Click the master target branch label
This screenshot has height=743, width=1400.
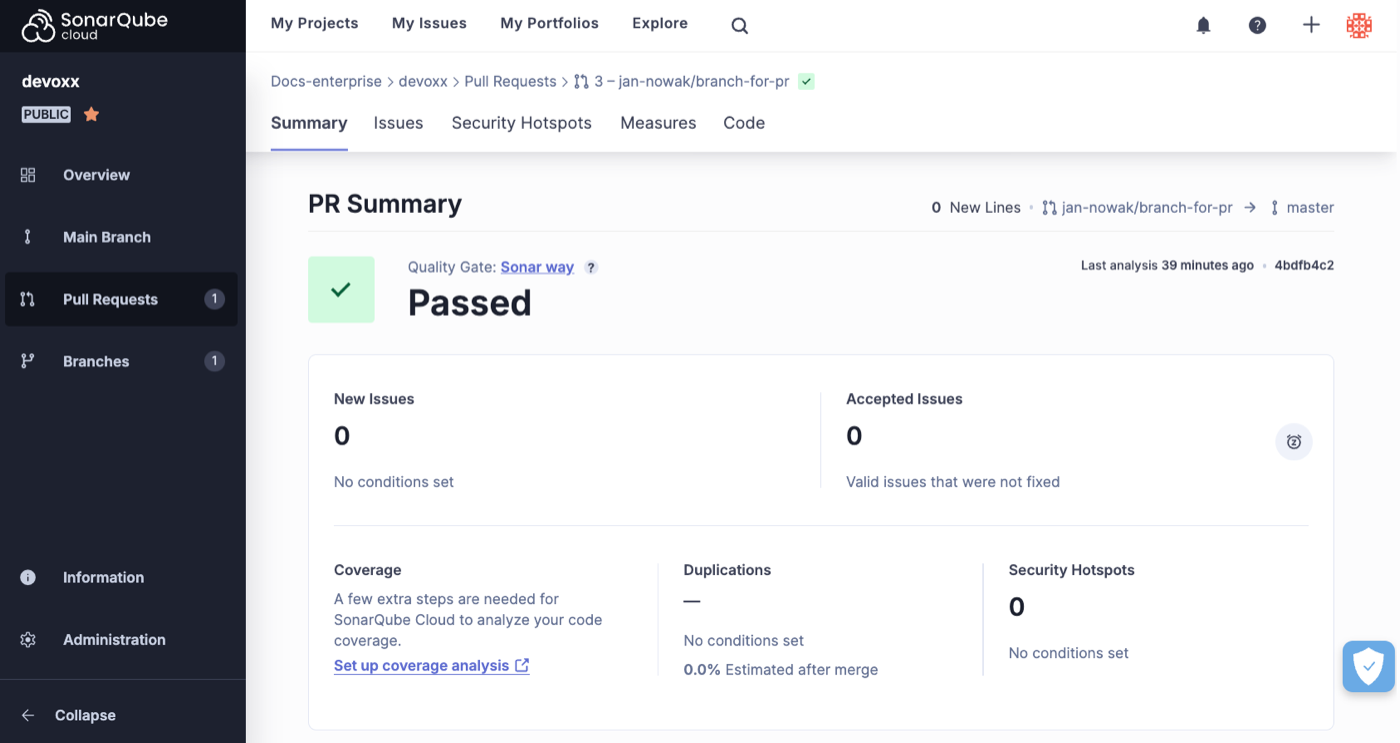tap(1310, 208)
